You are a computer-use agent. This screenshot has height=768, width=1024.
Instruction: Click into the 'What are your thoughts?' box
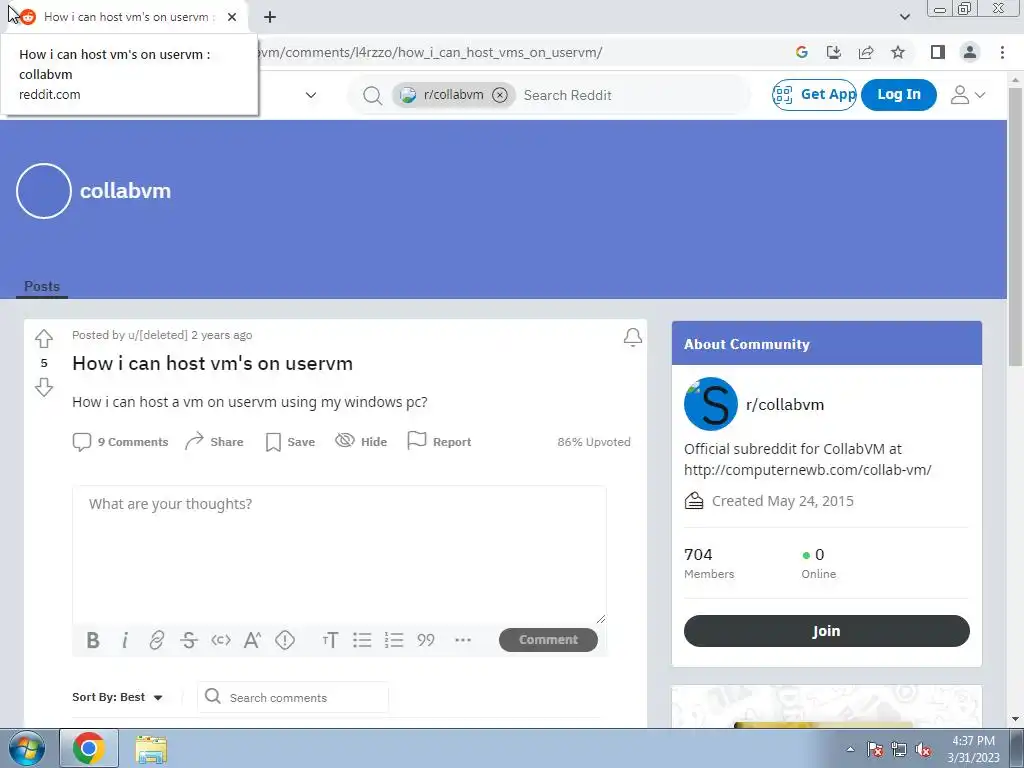(339, 554)
